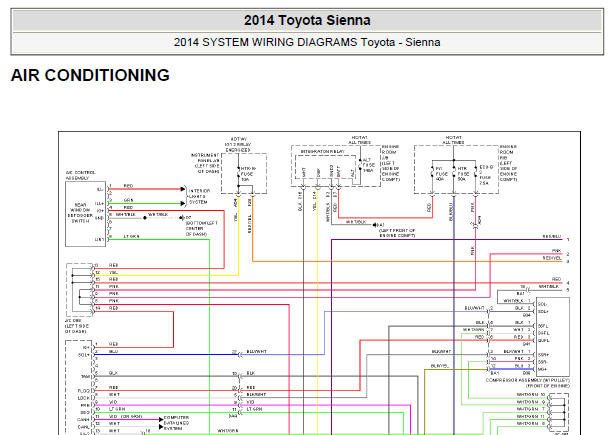The image size is (609, 435).
Task: Click the "AIR CONDITIONING" heading
Action: pyautogui.click(x=90, y=75)
